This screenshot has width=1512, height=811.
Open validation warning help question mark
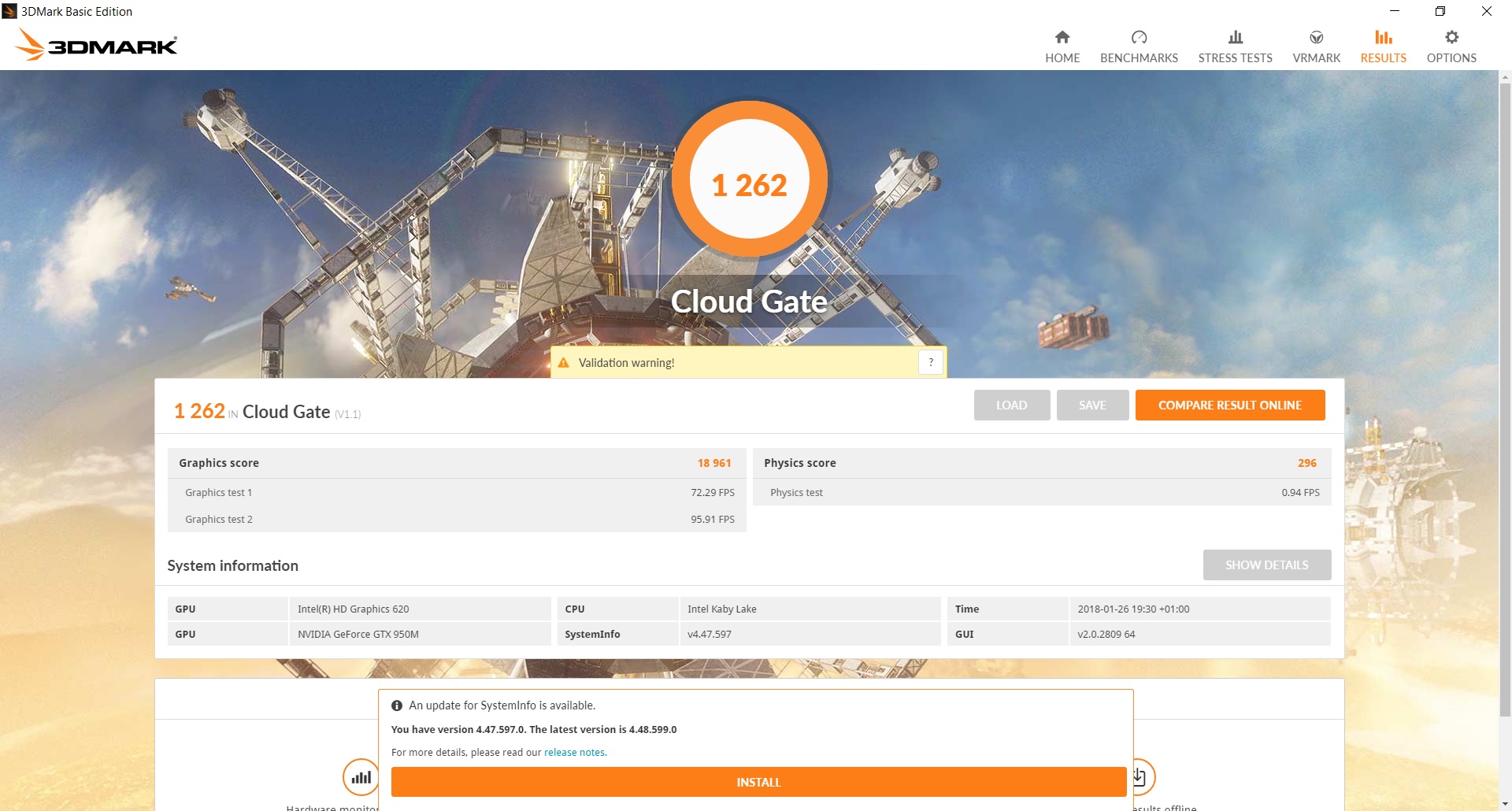931,362
